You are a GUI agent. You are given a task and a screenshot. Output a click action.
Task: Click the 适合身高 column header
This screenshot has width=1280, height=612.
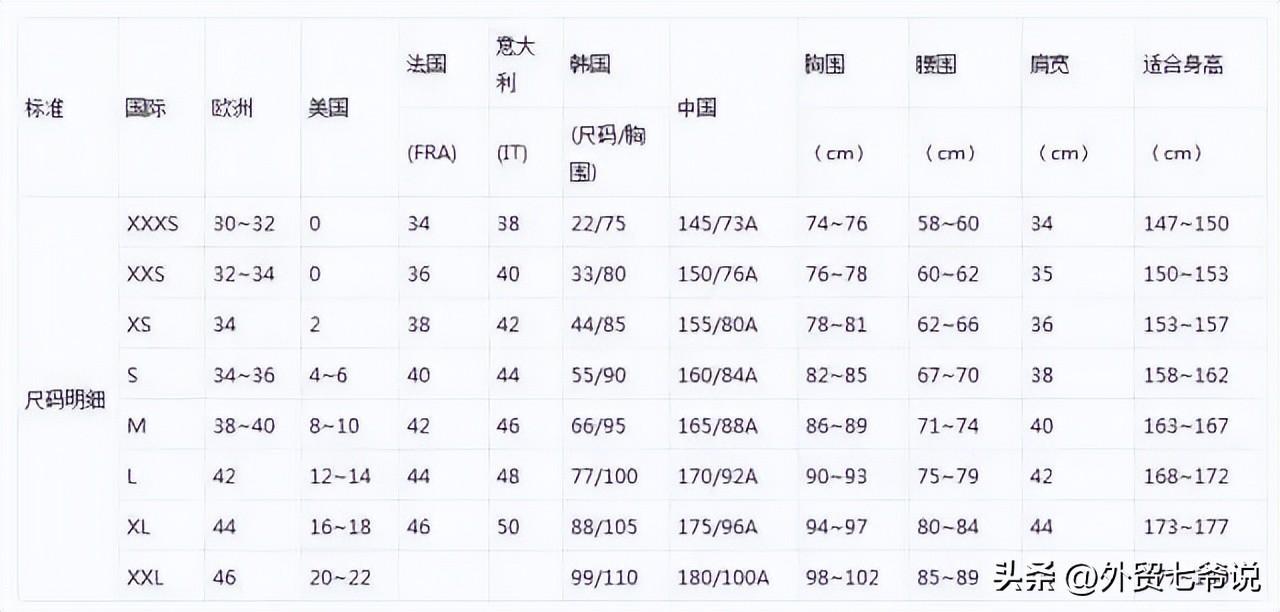[1183, 65]
